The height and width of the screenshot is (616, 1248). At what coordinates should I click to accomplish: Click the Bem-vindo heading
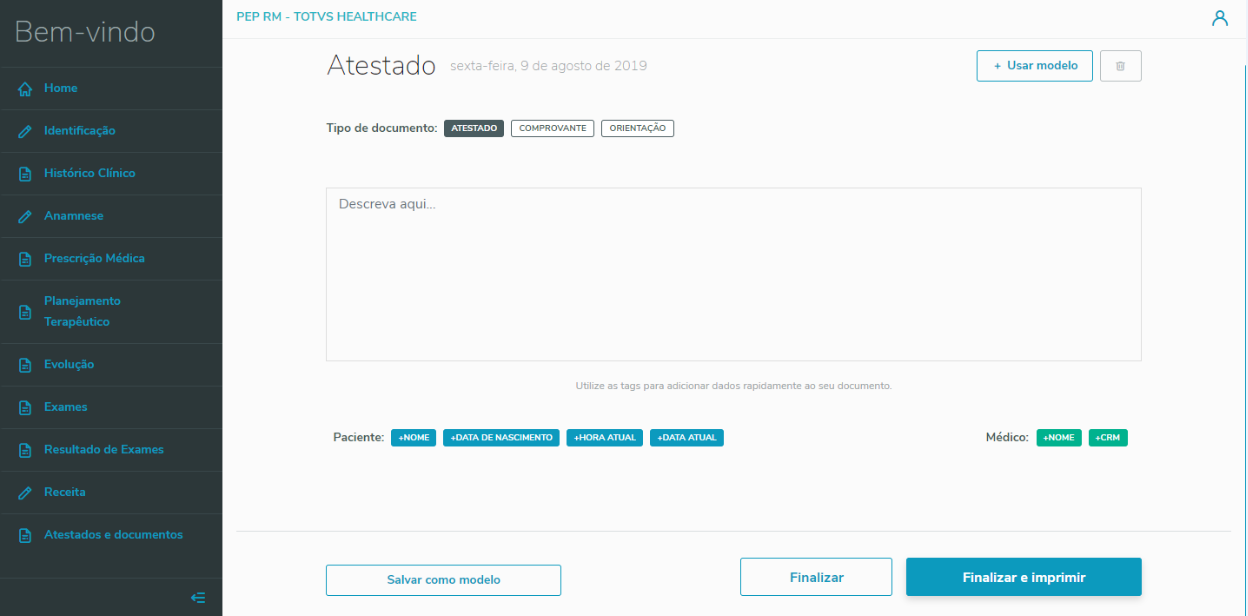click(85, 32)
